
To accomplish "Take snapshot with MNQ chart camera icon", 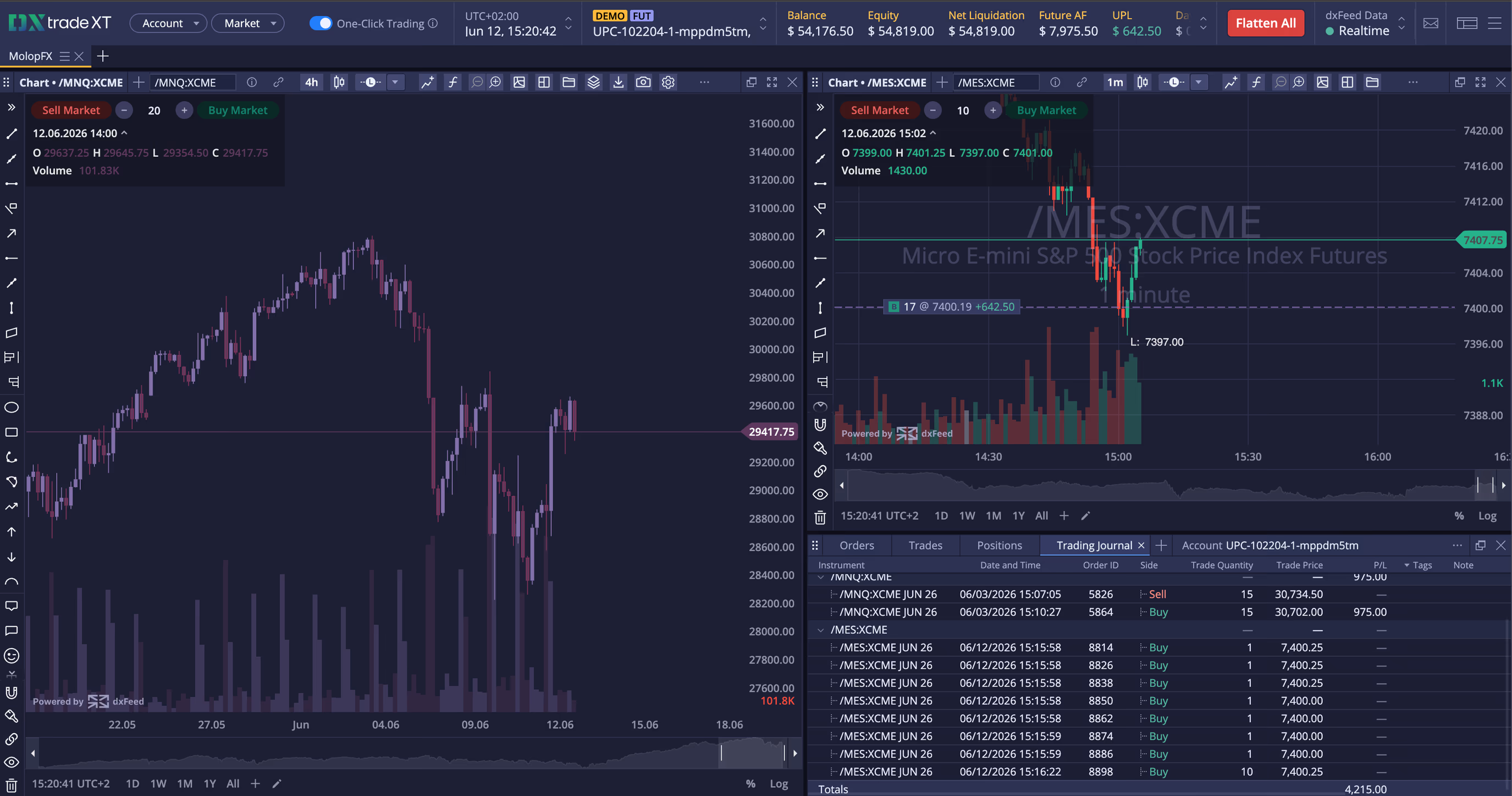I will coord(643,83).
